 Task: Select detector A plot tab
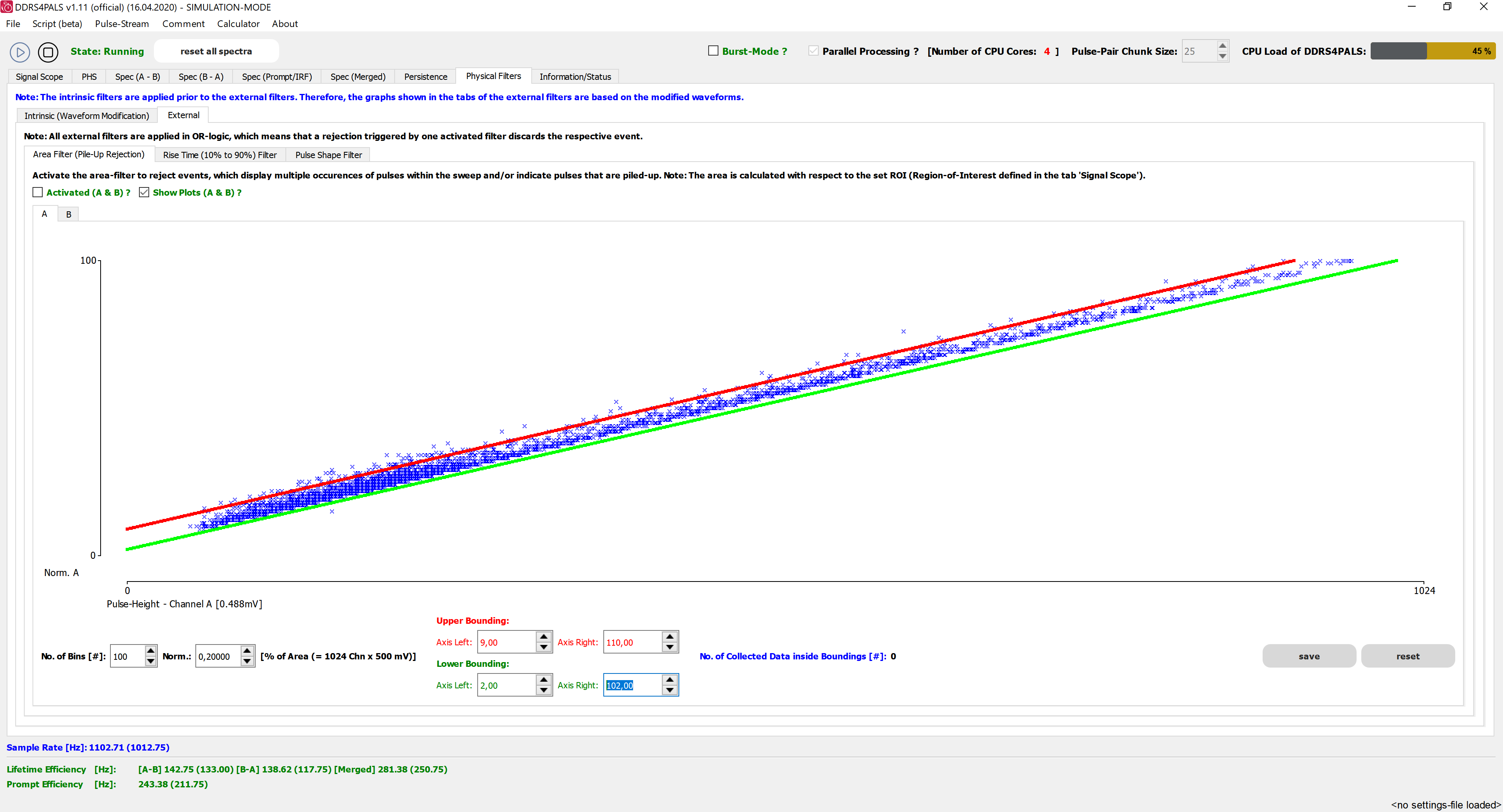[x=44, y=214]
